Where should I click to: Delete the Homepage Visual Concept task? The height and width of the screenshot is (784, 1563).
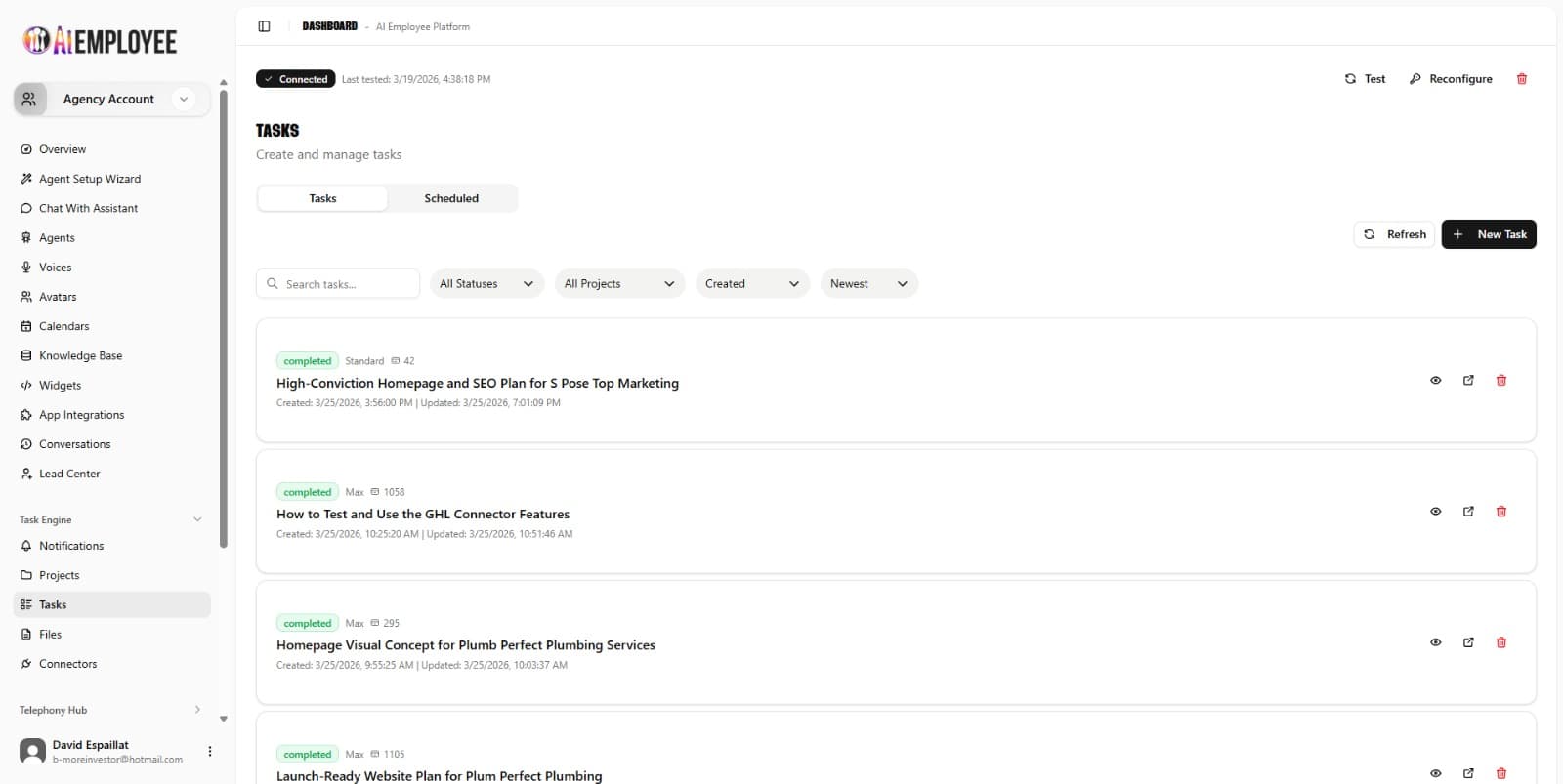tap(1501, 642)
